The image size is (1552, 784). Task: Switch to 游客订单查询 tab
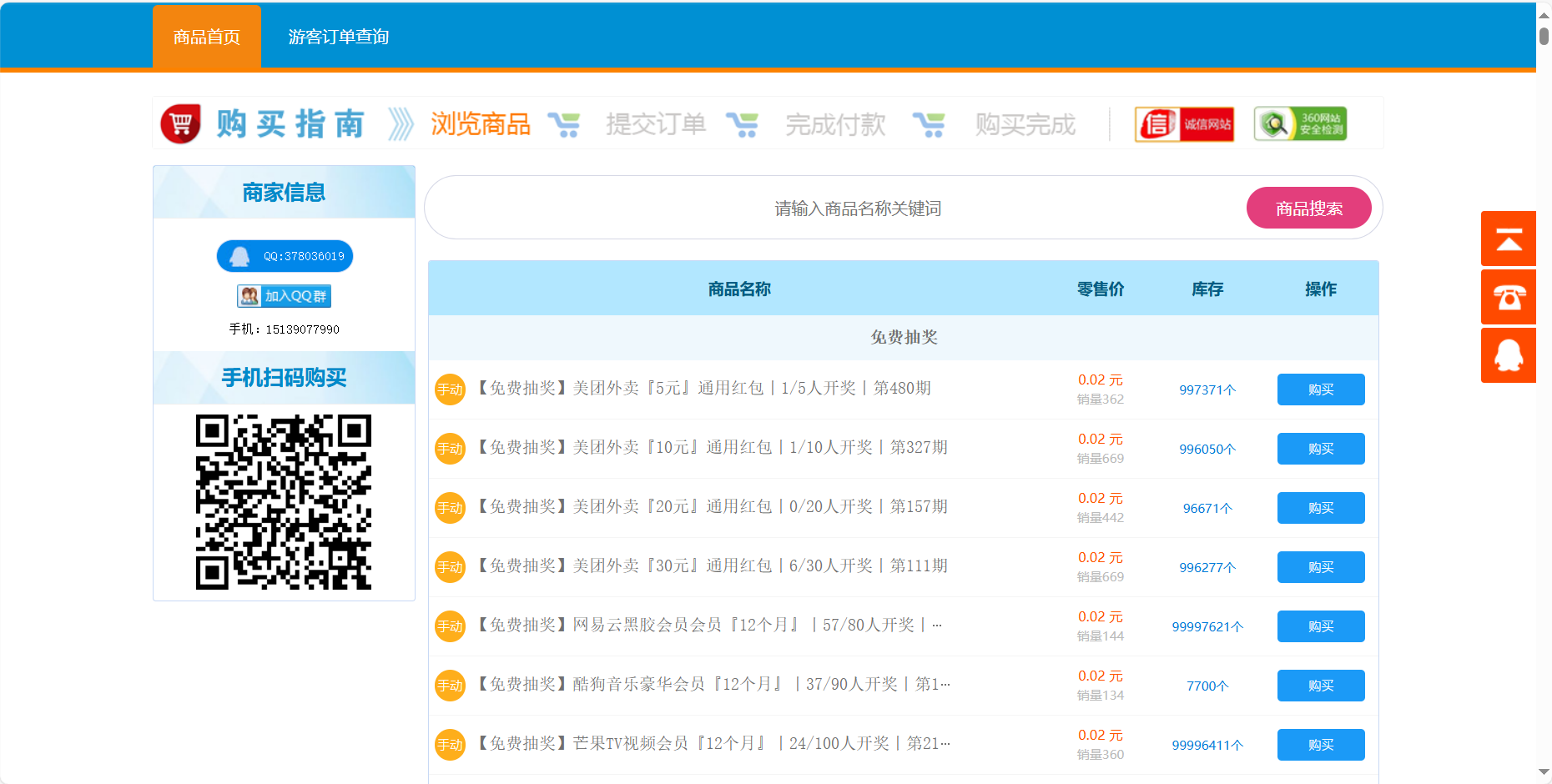click(338, 37)
